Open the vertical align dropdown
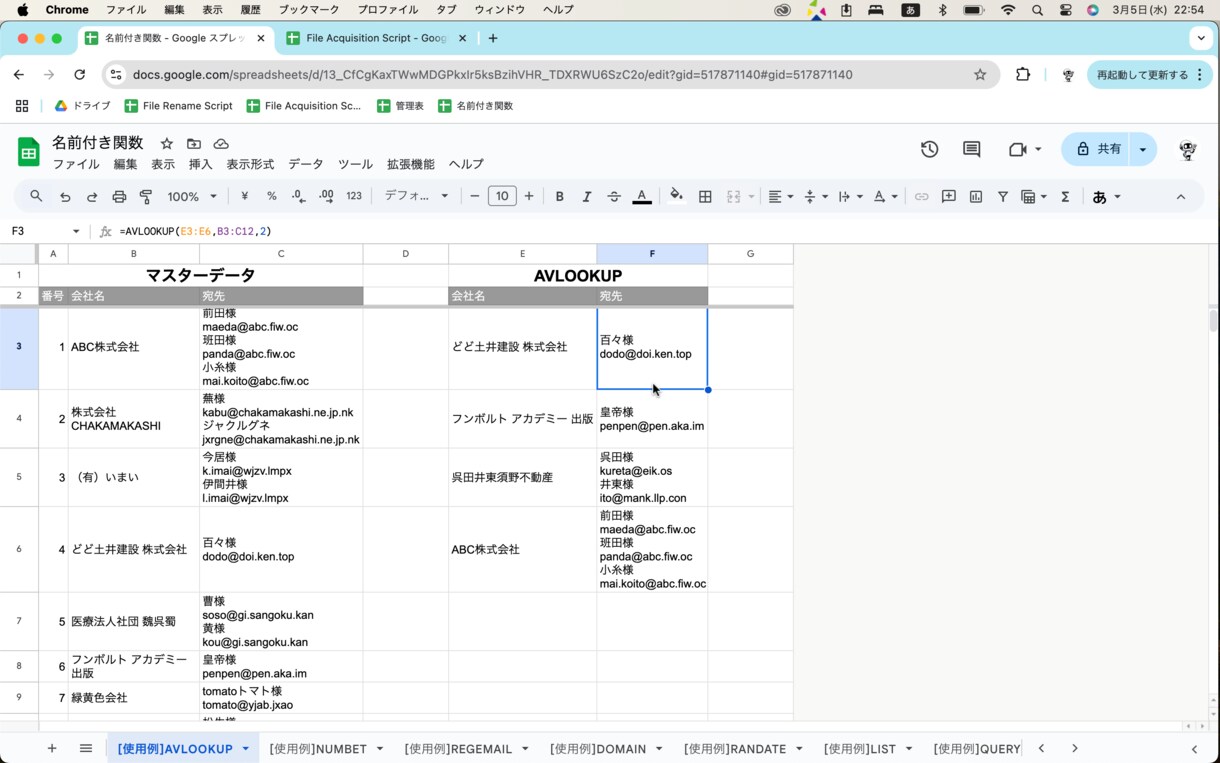1220x763 pixels. (815, 197)
